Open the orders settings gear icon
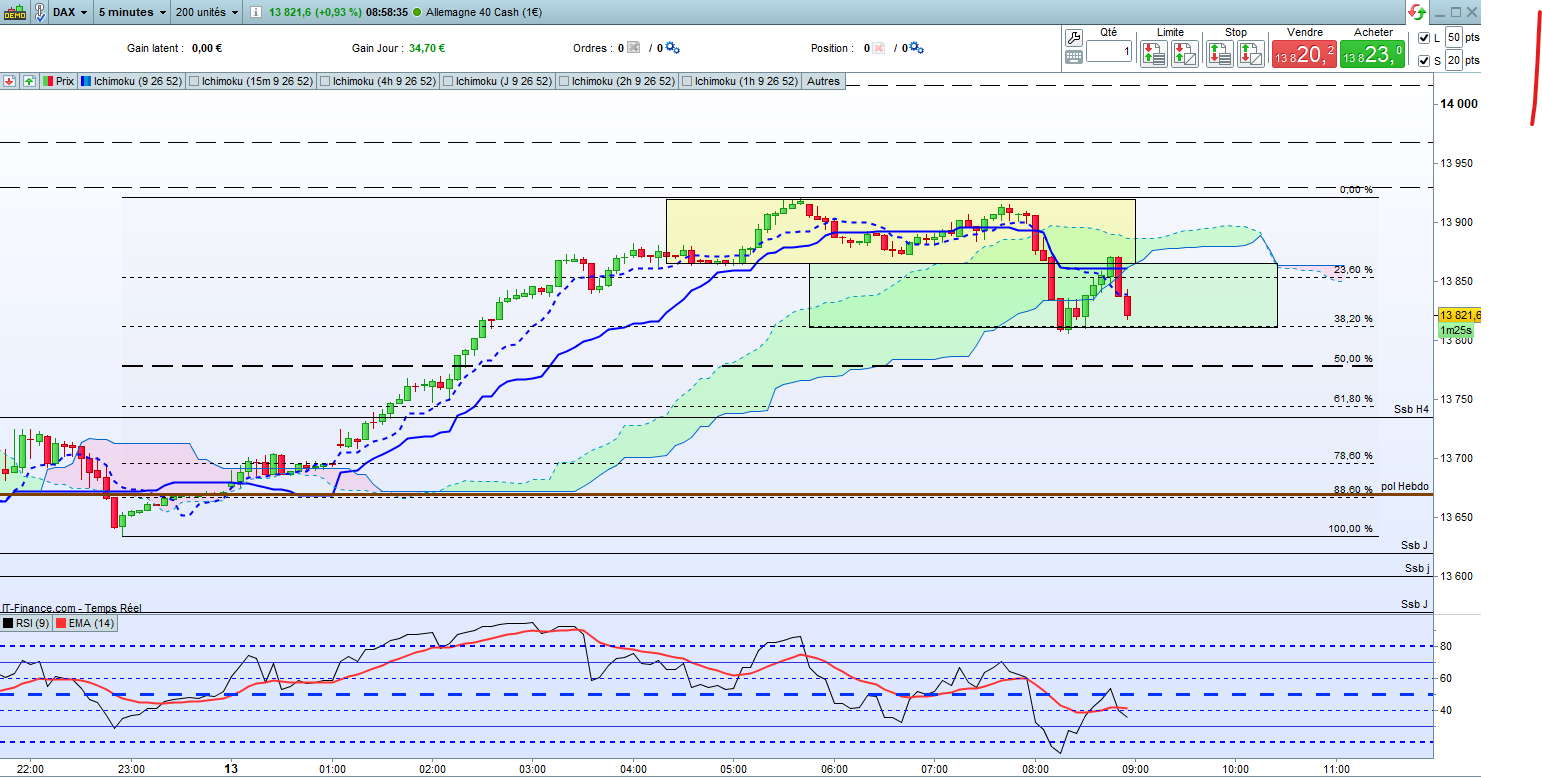The width and height of the screenshot is (1542, 777). (x=672, y=48)
